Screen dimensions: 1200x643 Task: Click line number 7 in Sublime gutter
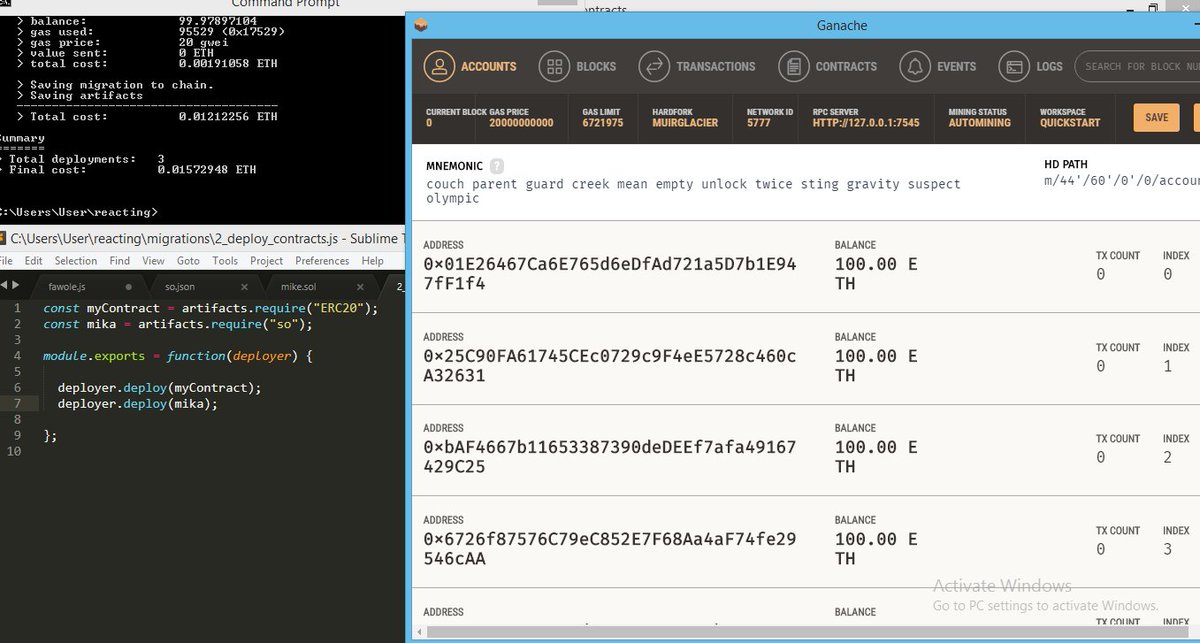19,404
